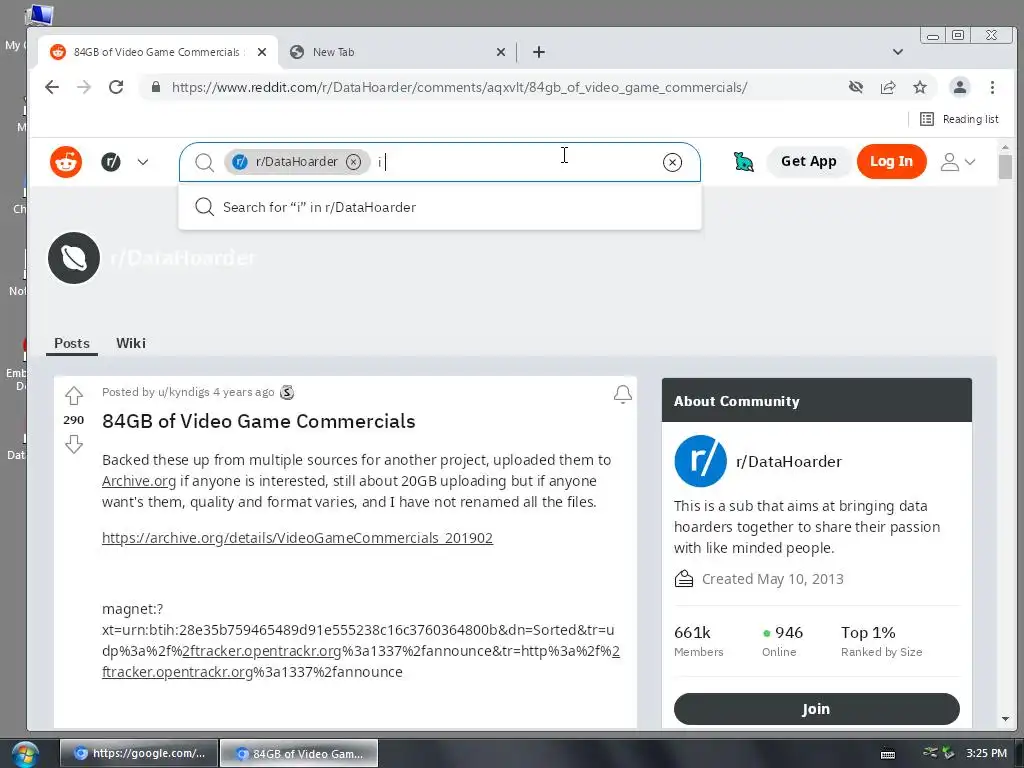The height and width of the screenshot is (768, 1024).
Task: Open archive.org VideoGameCommercials_201902 link
Action: (x=297, y=538)
